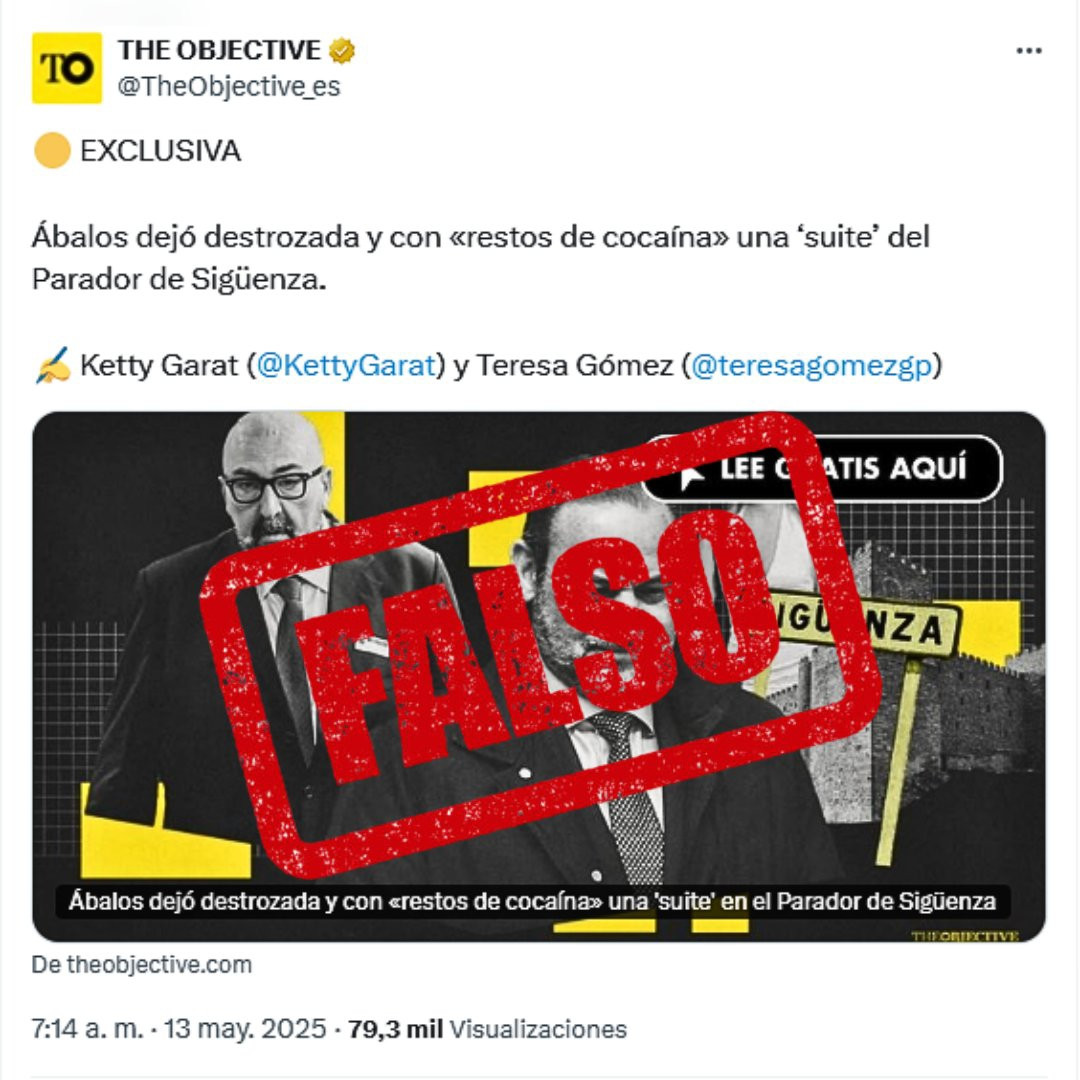Screen dimensions: 1080x1080
Task: Click the LEE GRATIS AQUÍ button
Action: pyautogui.click(x=821, y=469)
